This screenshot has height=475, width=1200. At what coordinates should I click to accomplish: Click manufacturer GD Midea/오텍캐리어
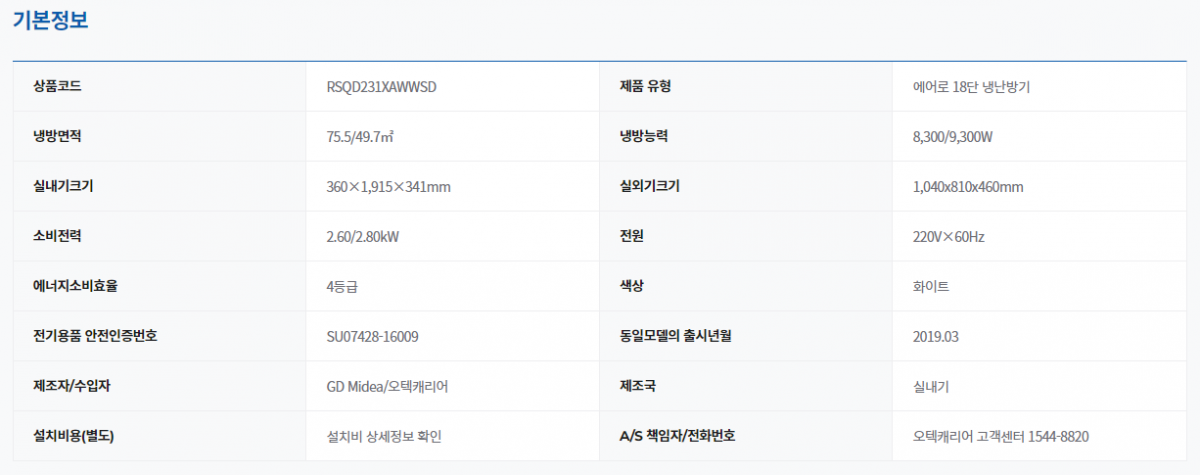pyautogui.click(x=387, y=386)
